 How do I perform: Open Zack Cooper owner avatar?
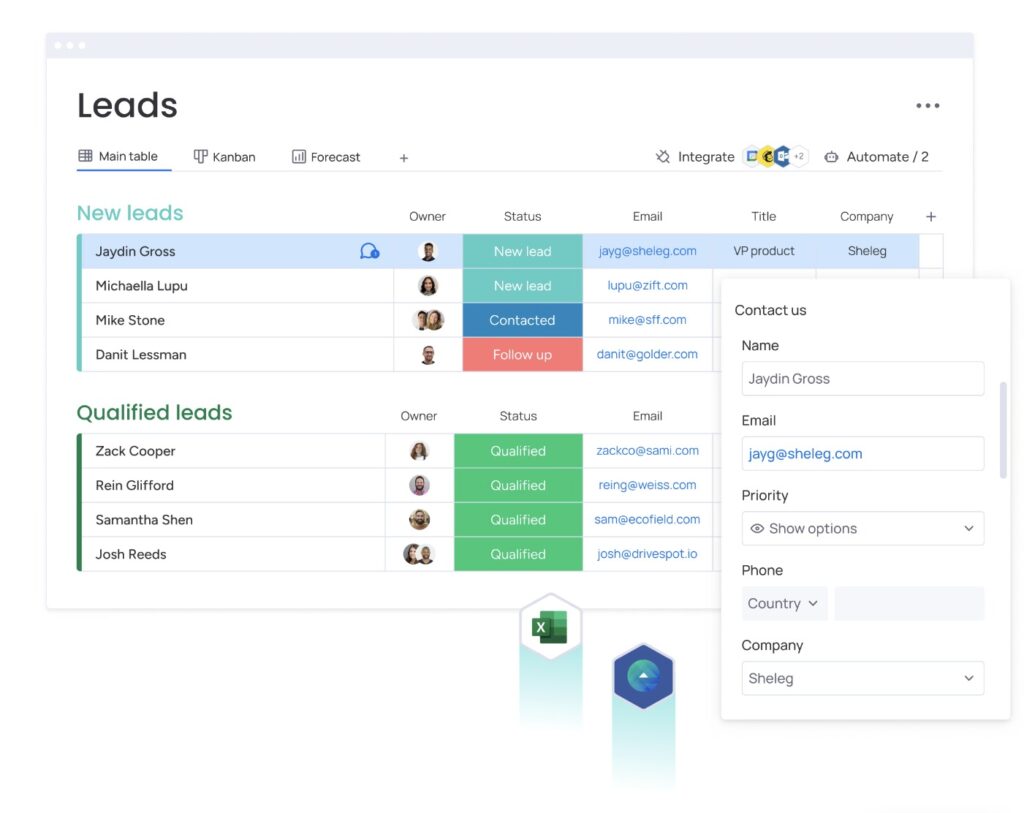[x=419, y=451]
